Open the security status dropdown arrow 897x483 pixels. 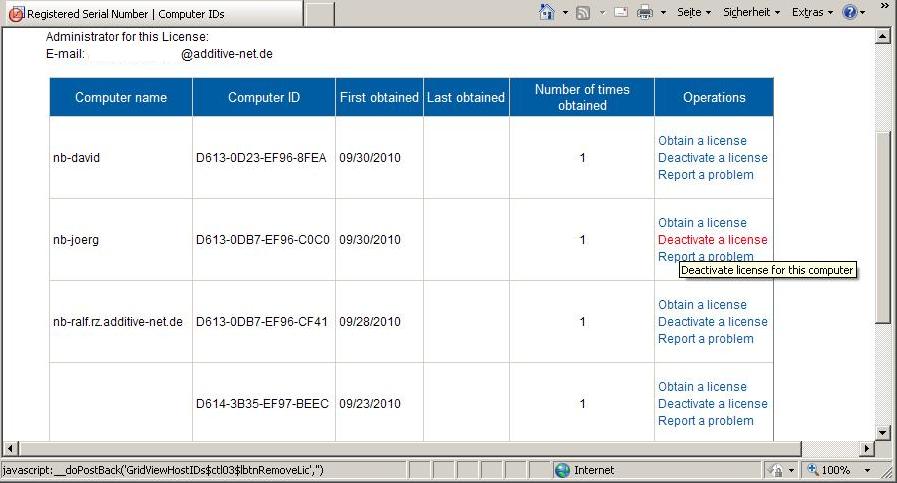pos(791,470)
